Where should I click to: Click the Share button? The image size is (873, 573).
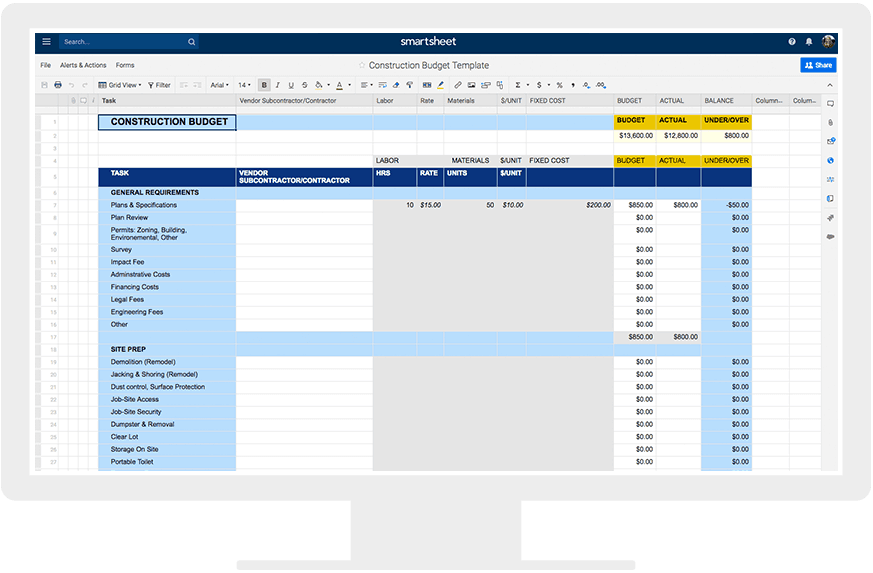(817, 65)
